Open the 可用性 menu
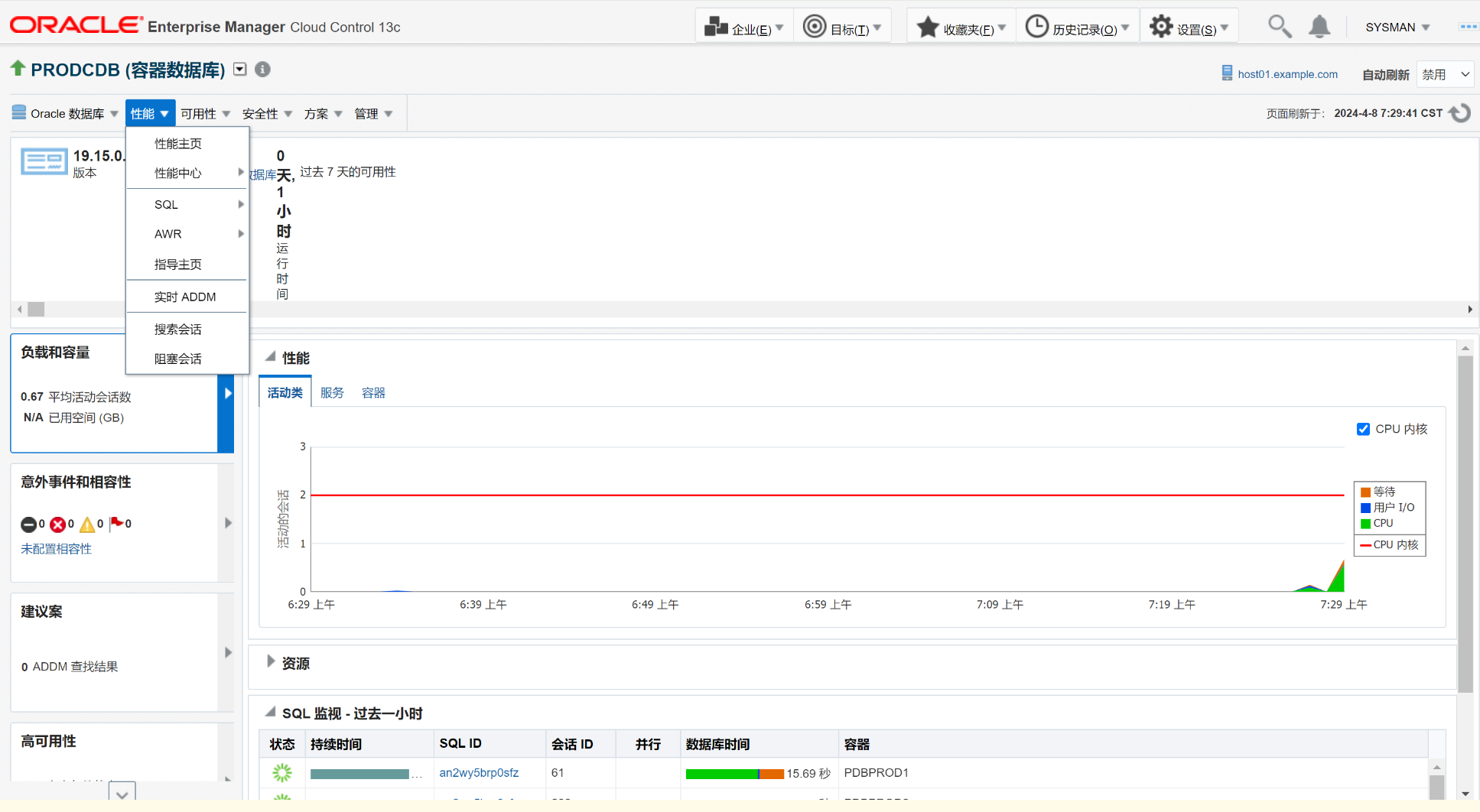Screen dimensions: 1480x812 [x=205, y=113]
